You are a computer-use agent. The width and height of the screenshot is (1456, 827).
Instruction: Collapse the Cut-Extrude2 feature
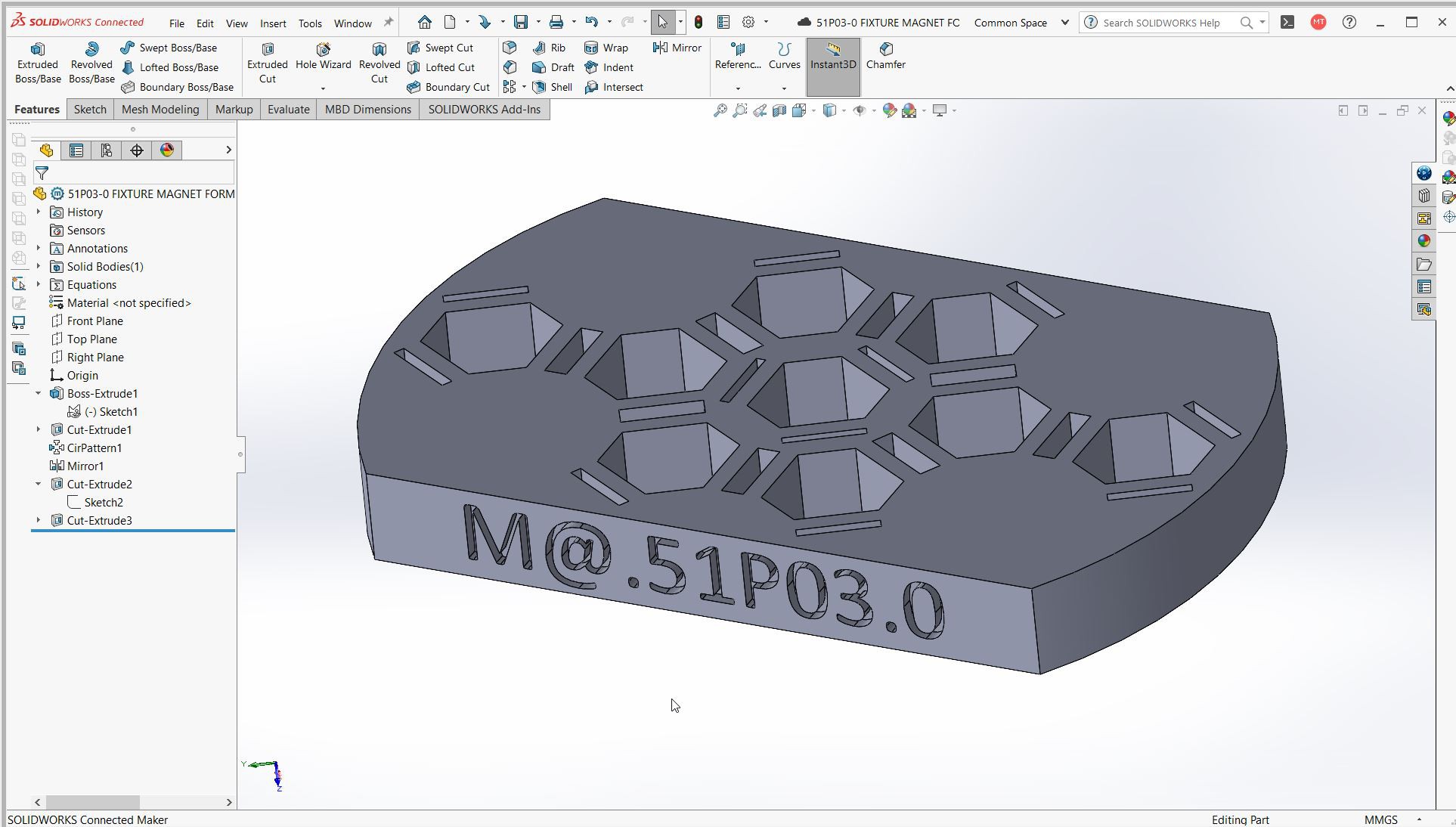[x=39, y=484]
